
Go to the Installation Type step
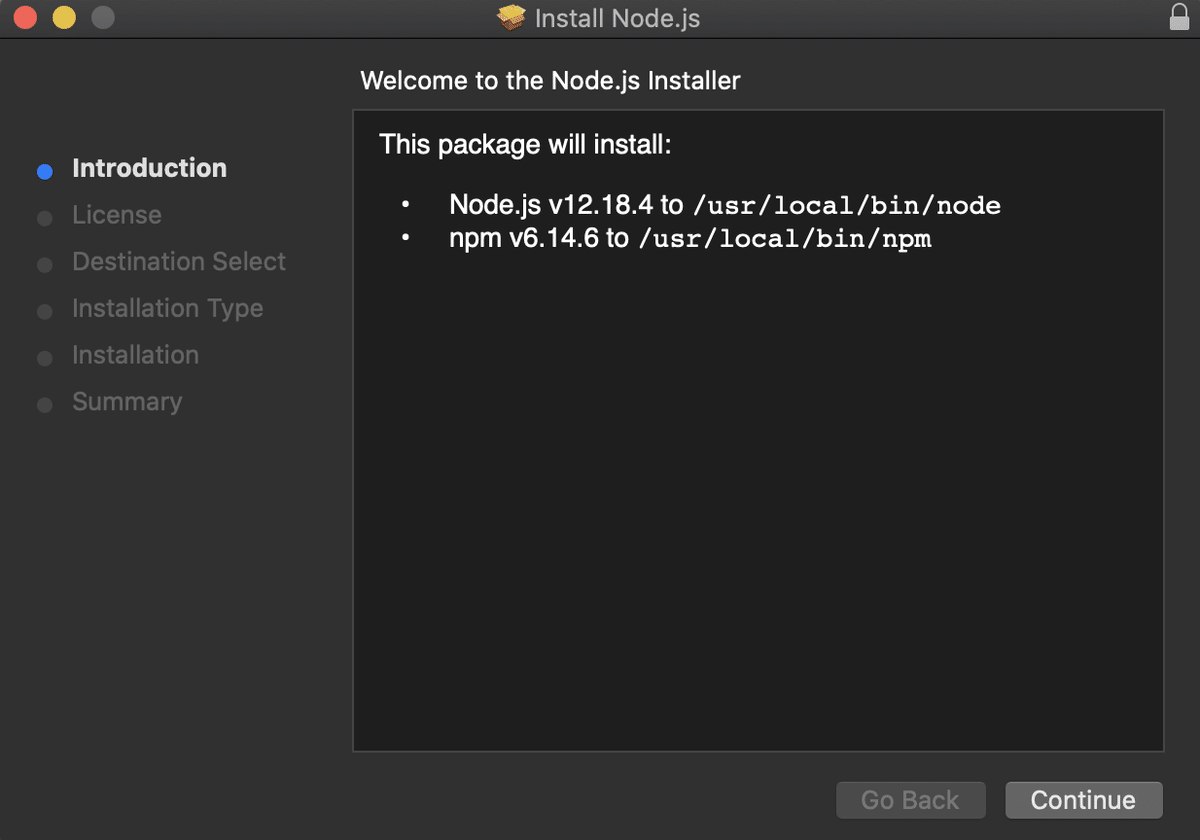point(167,308)
